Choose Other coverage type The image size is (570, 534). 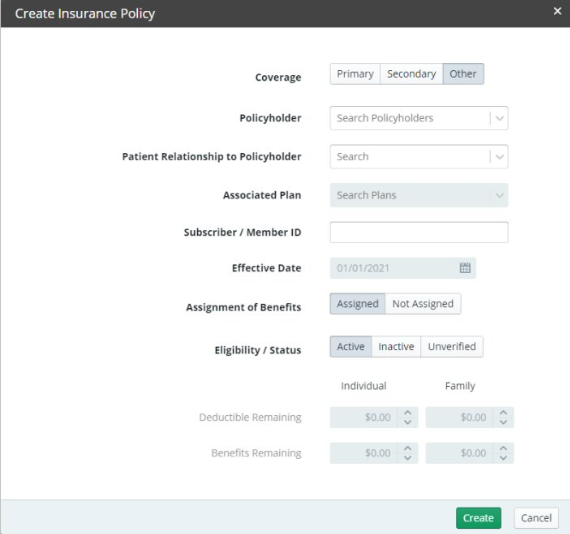click(x=463, y=74)
